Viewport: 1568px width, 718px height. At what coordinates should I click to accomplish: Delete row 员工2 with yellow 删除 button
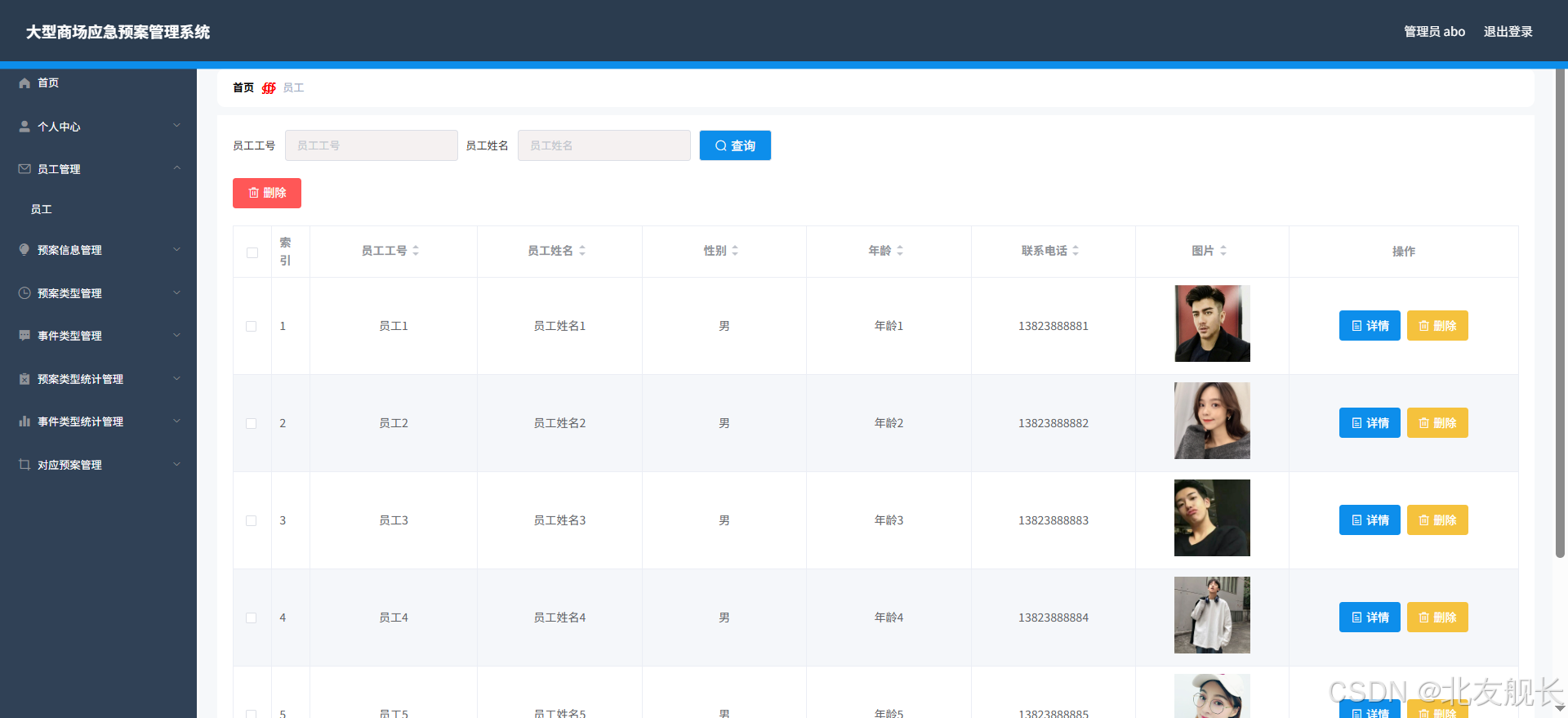(1437, 423)
